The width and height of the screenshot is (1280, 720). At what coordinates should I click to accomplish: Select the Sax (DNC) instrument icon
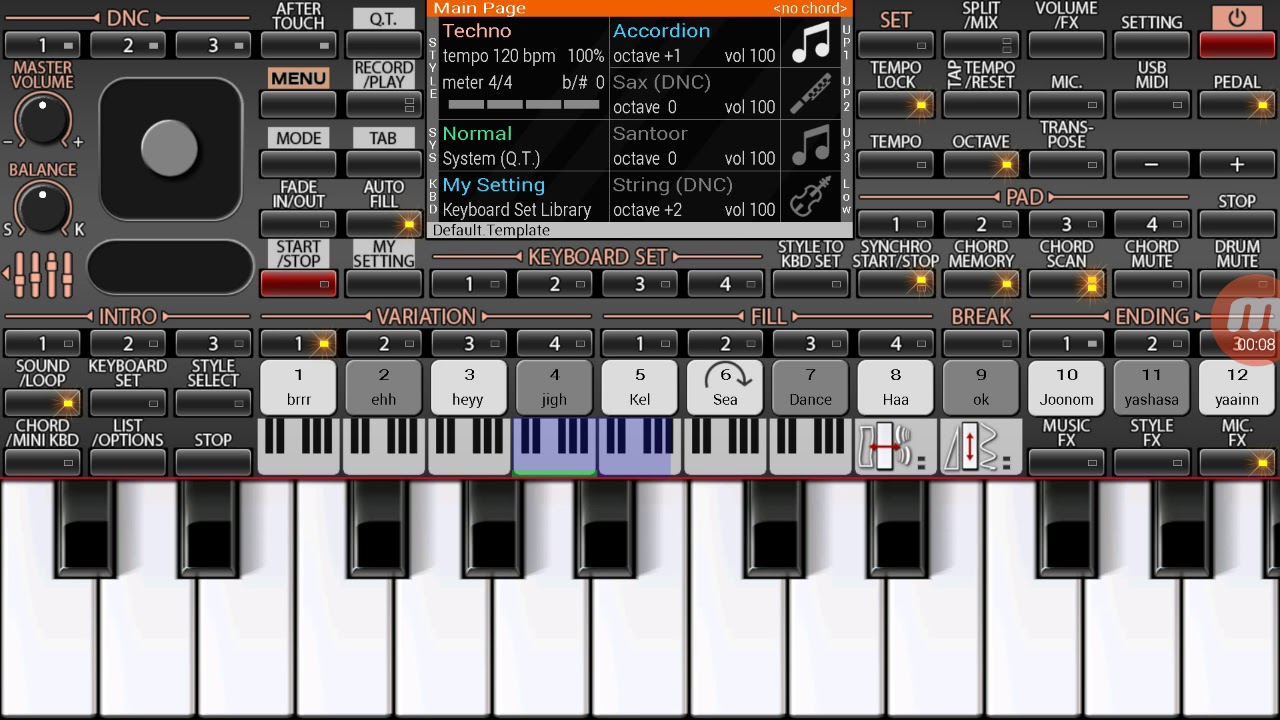[811, 94]
